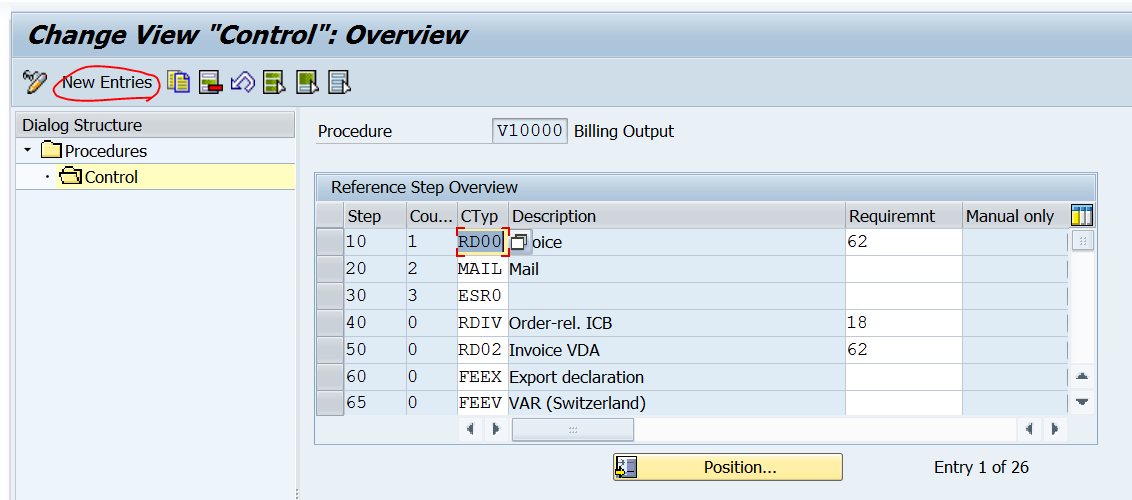
Task: Open table settings column configuration icon
Action: coord(1081,215)
